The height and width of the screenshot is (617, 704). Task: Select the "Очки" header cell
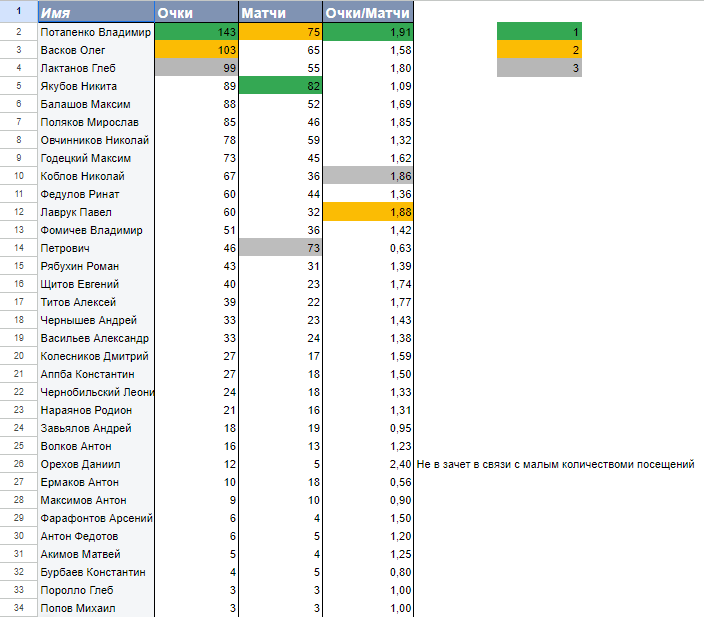(196, 13)
